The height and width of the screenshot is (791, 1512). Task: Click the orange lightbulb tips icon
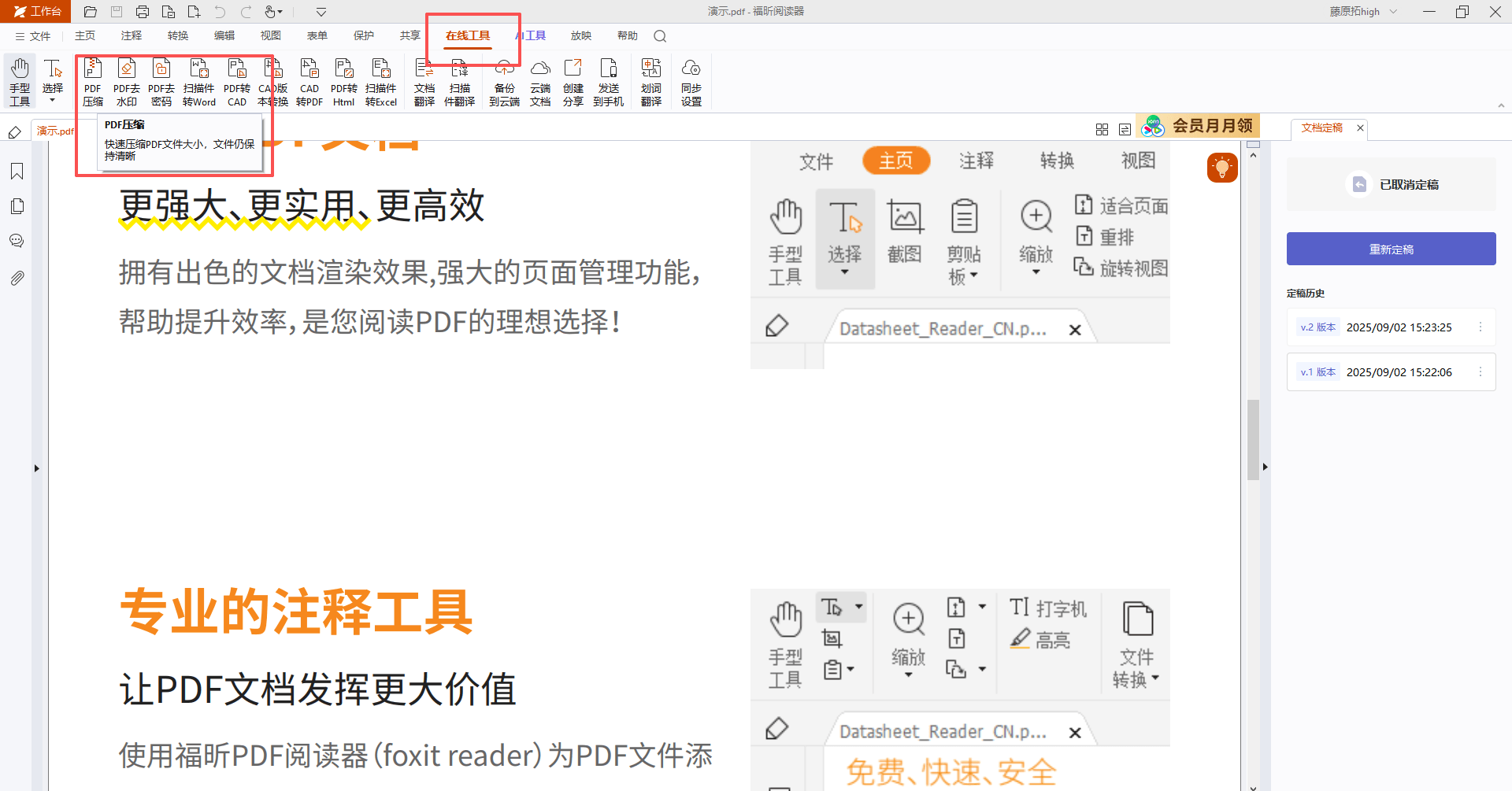pos(1222,168)
